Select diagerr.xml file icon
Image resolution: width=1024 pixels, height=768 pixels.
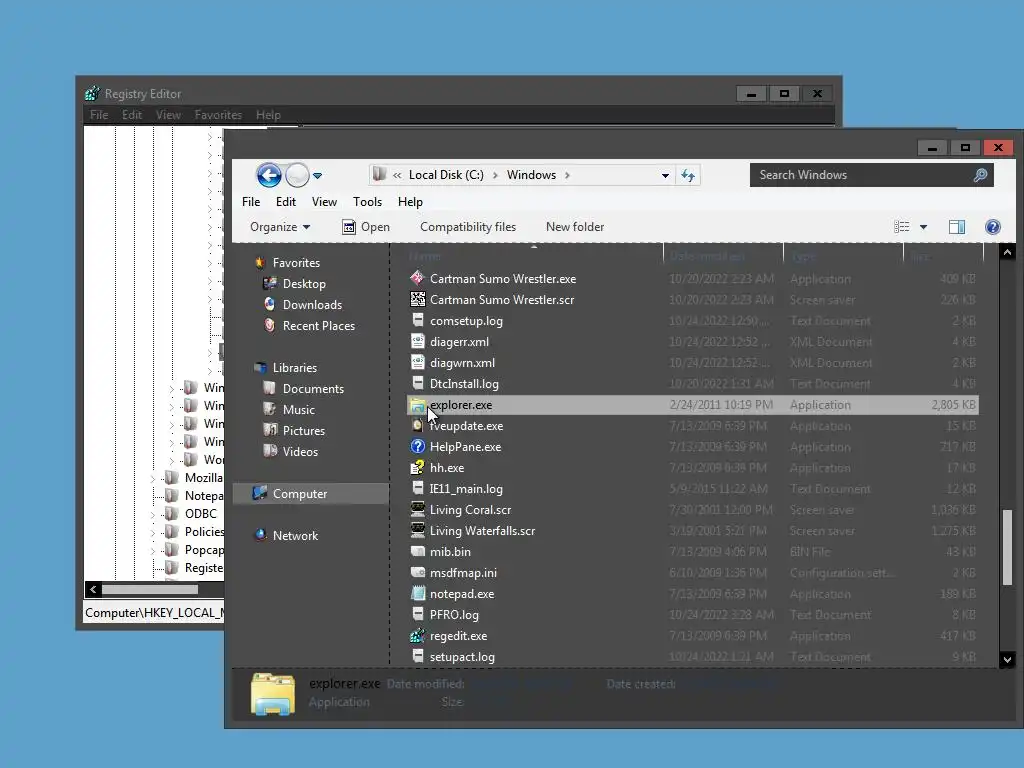417,341
